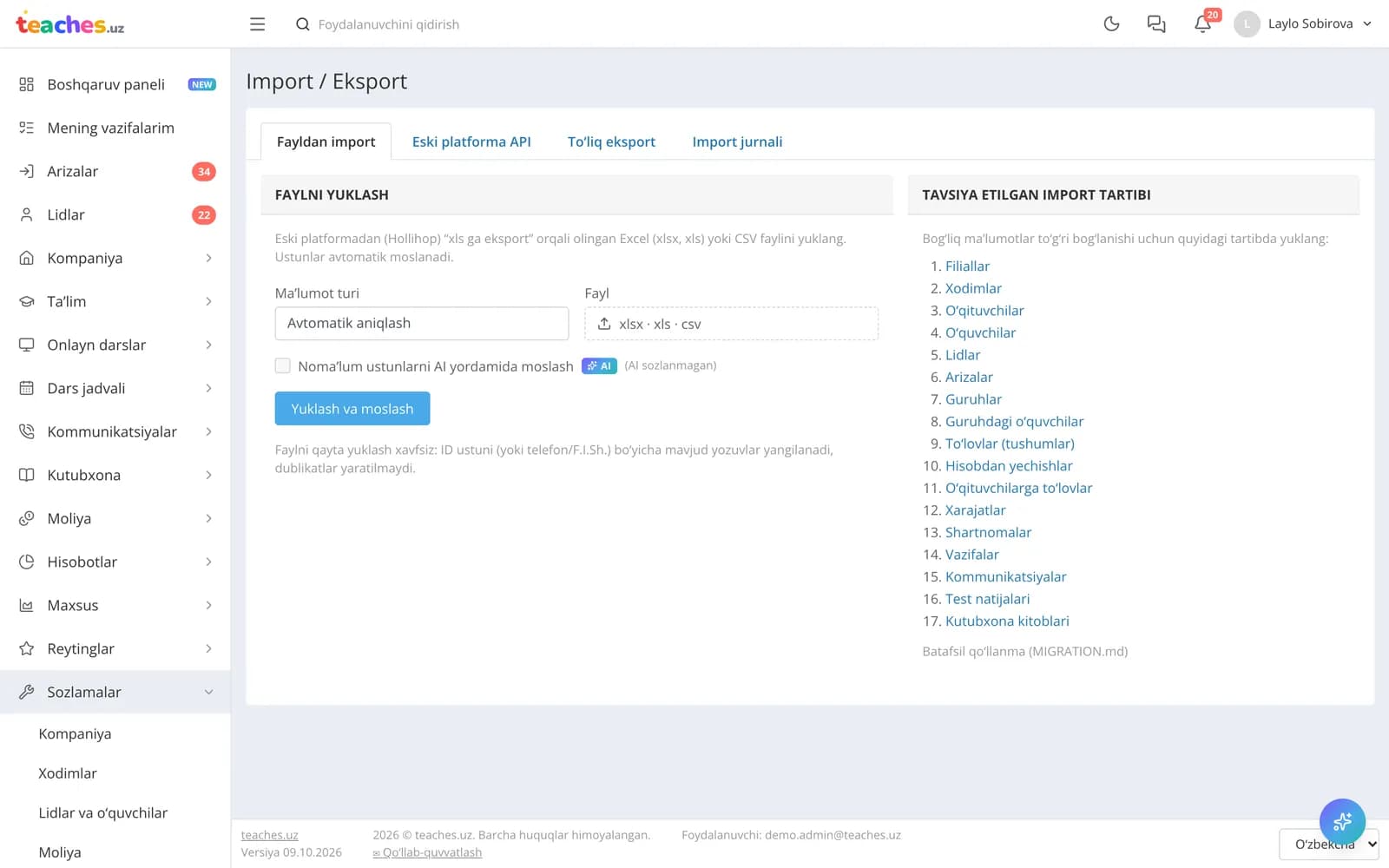Expand the Moliya menu chevron
1389x868 pixels.
pos(209,518)
